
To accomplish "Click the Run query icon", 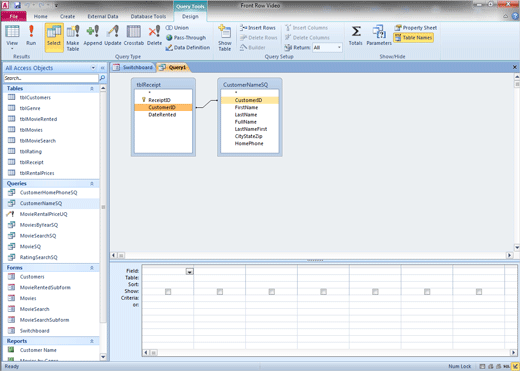I will (x=31, y=35).
